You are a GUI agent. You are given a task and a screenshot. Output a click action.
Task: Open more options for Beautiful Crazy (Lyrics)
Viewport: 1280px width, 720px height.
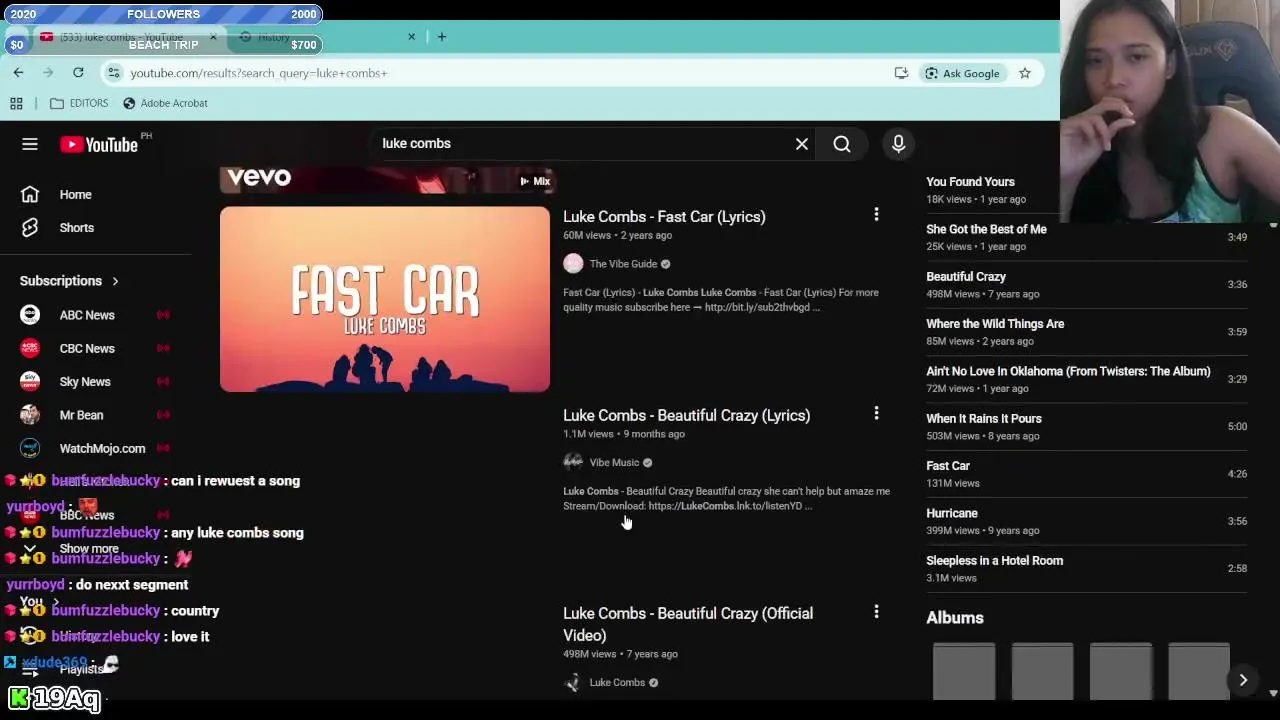[876, 413]
